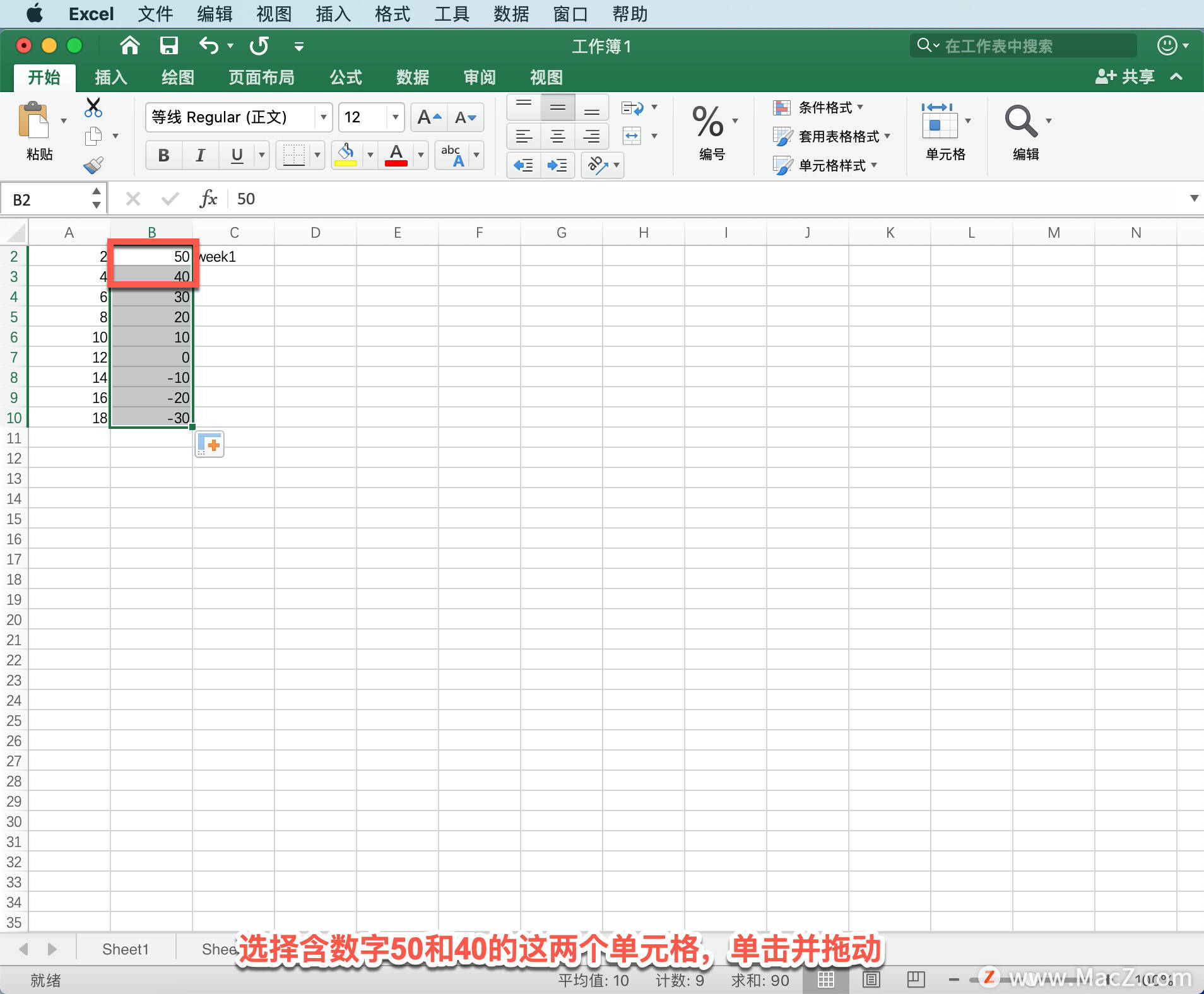Viewport: 1204px width, 994px height.
Task: Save the workbook with the save icon
Action: (x=168, y=45)
